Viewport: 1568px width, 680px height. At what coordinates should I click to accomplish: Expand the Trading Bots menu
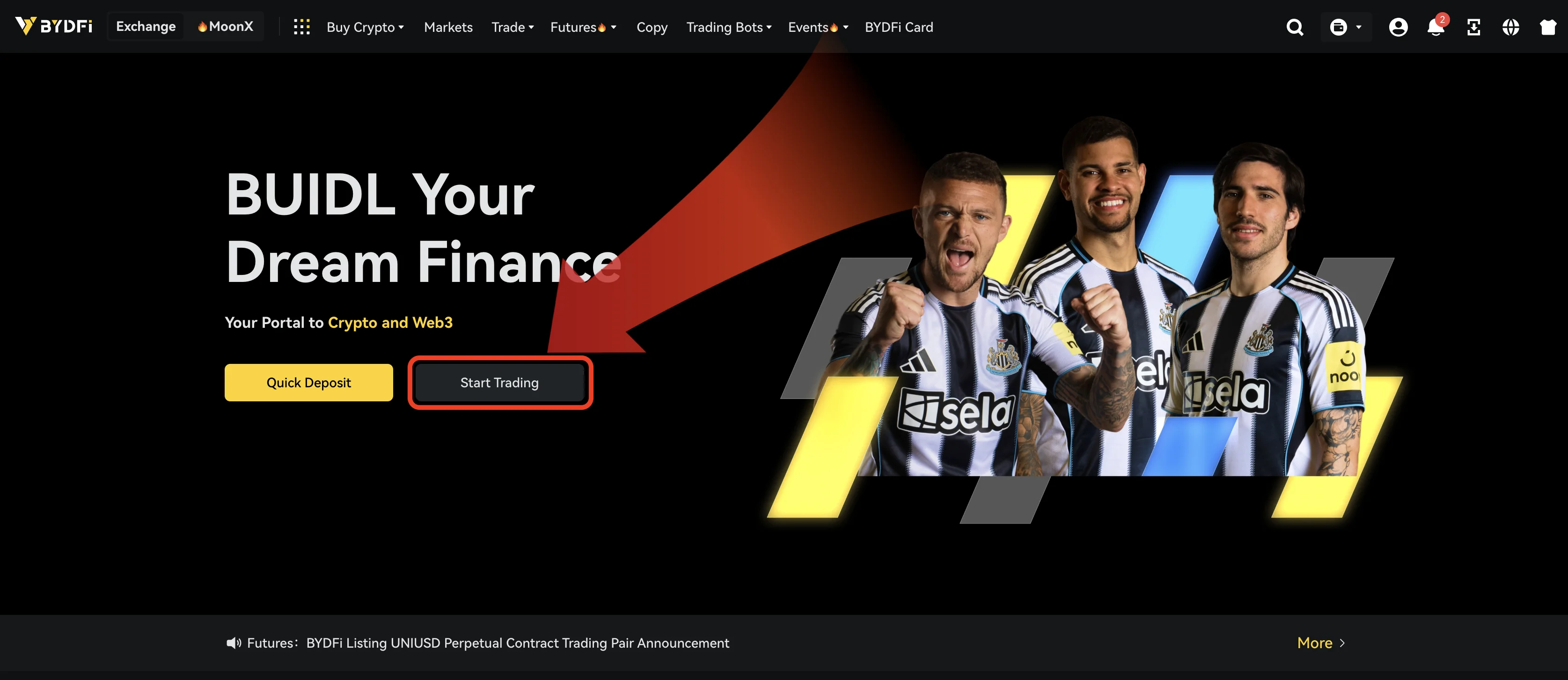tap(729, 27)
